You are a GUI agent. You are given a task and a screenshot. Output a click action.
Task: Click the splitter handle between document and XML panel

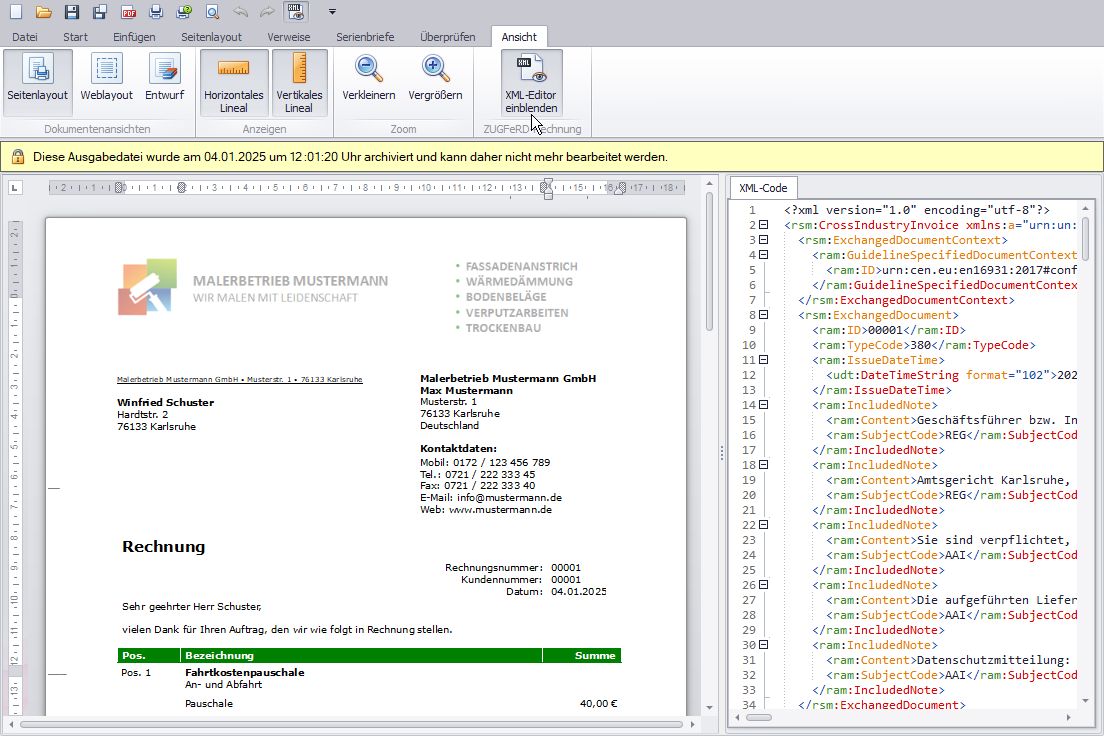pyautogui.click(x=722, y=454)
